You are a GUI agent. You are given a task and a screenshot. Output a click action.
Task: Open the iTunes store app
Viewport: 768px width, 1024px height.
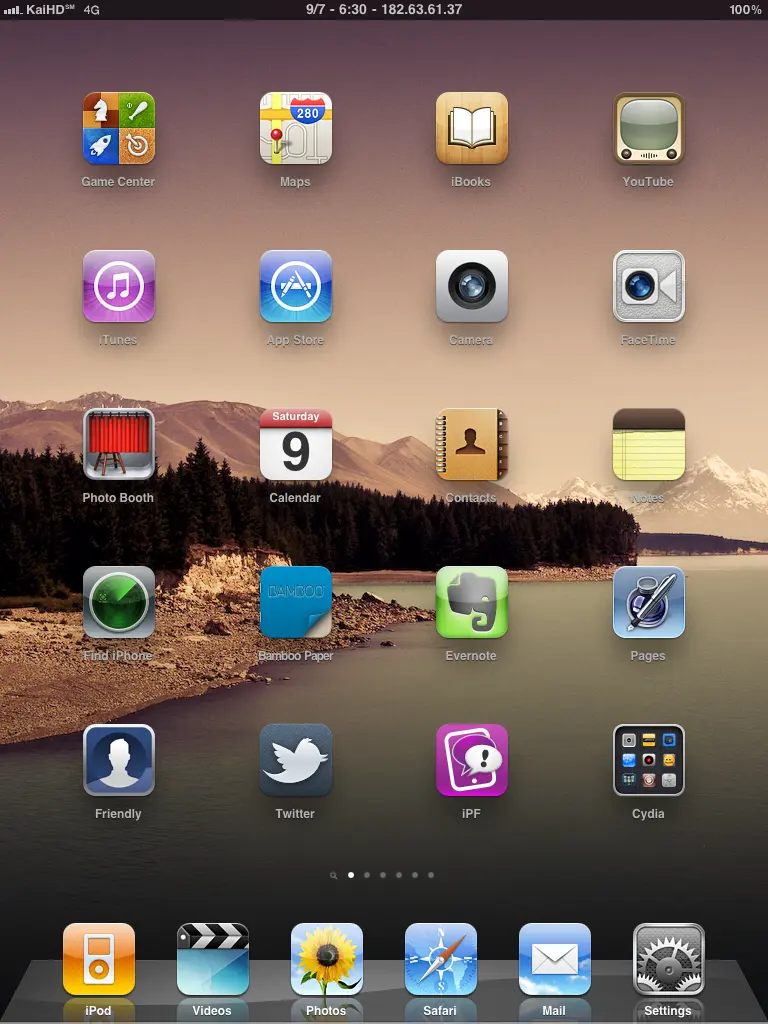pos(118,287)
